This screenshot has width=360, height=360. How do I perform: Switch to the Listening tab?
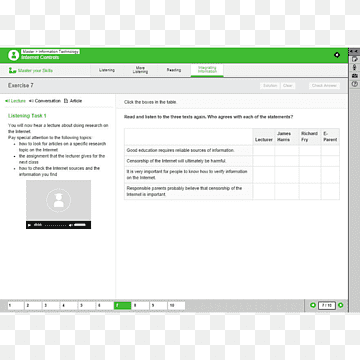coord(107,70)
